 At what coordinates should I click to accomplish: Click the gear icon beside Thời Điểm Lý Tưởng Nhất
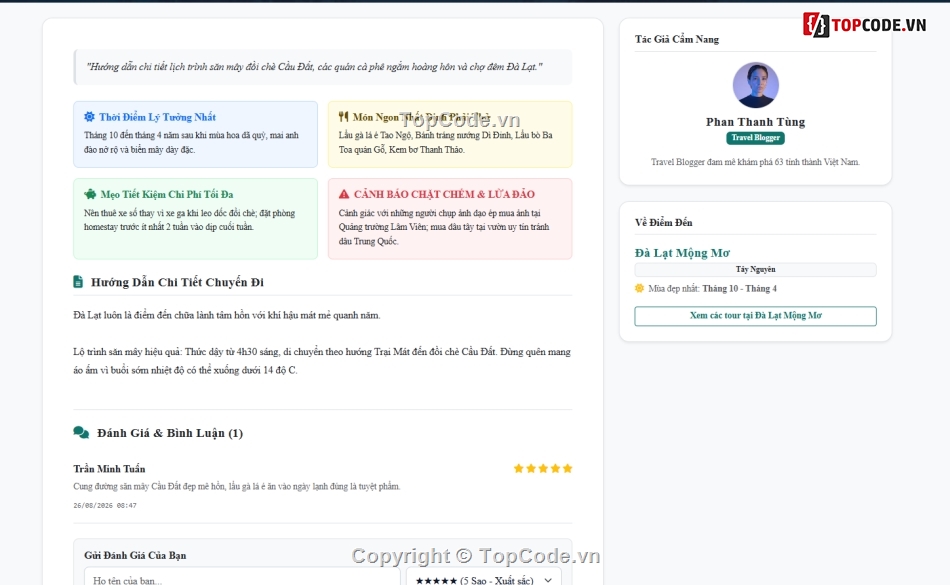tap(89, 116)
